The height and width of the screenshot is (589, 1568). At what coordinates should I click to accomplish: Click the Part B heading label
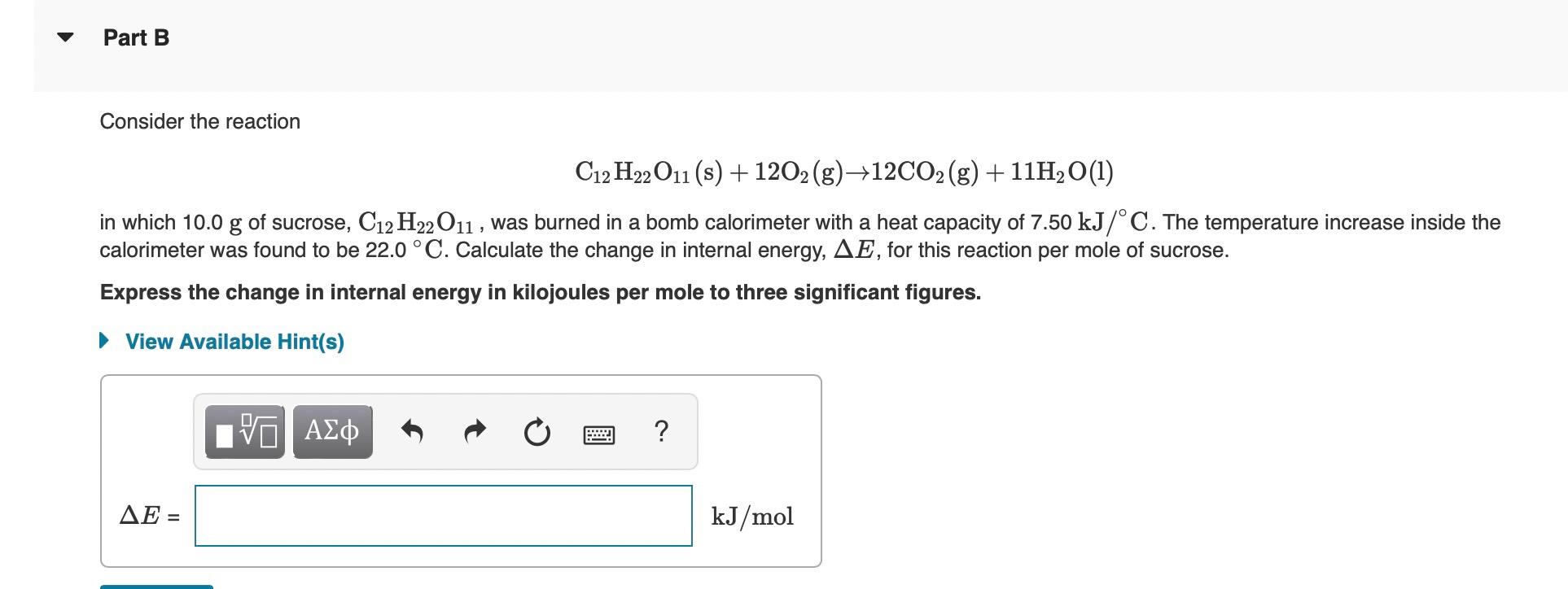coord(135,36)
